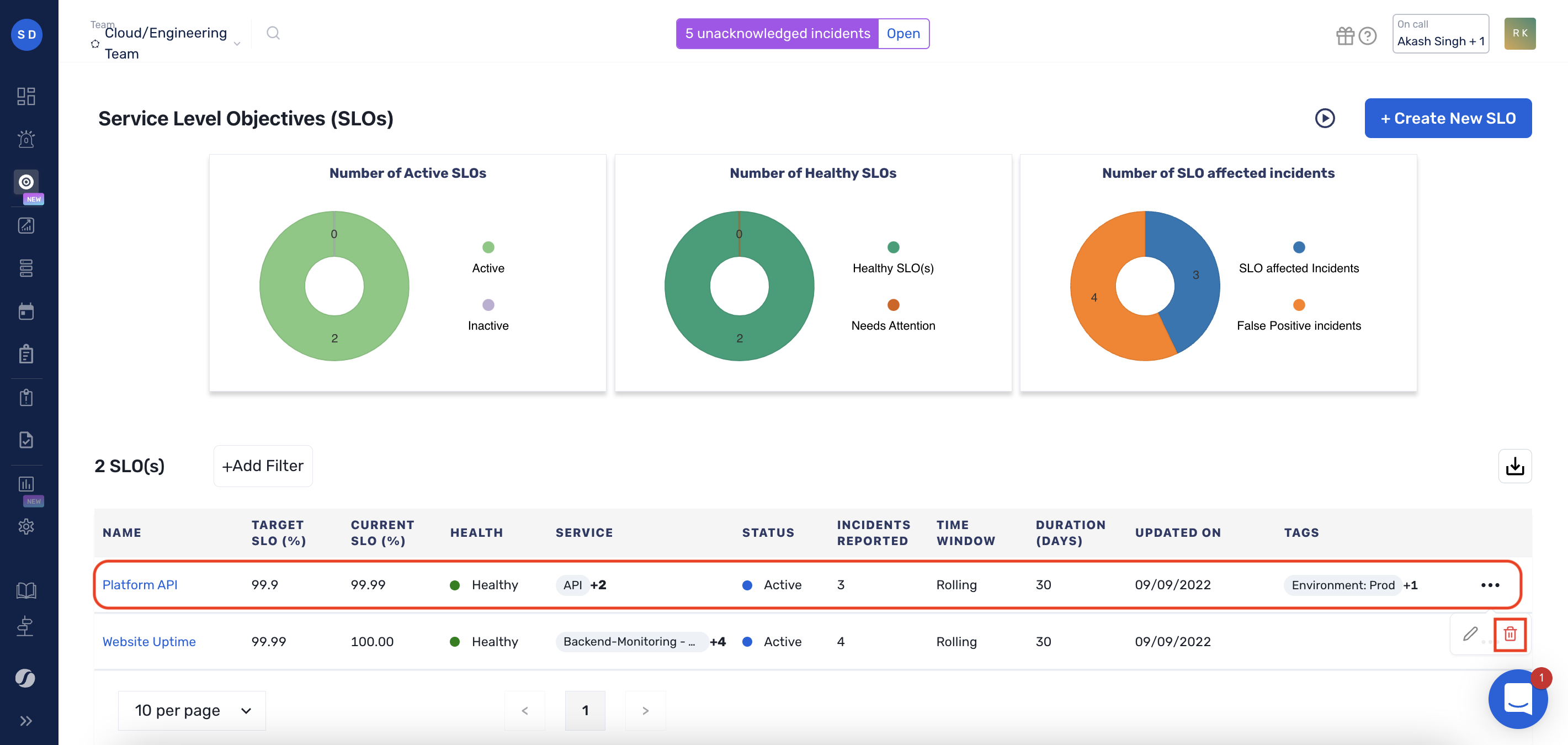The width and height of the screenshot is (1568, 745).
Task: Click the edit pencil icon for Website Uptime
Action: tap(1470, 634)
